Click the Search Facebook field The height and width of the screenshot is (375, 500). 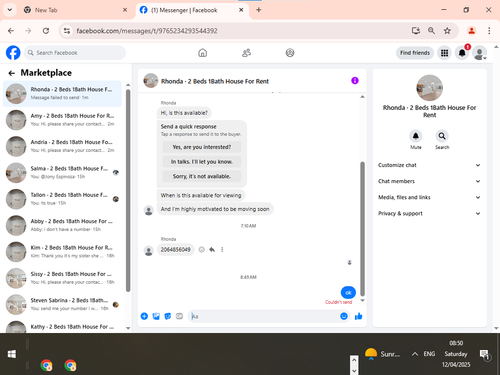pos(75,53)
